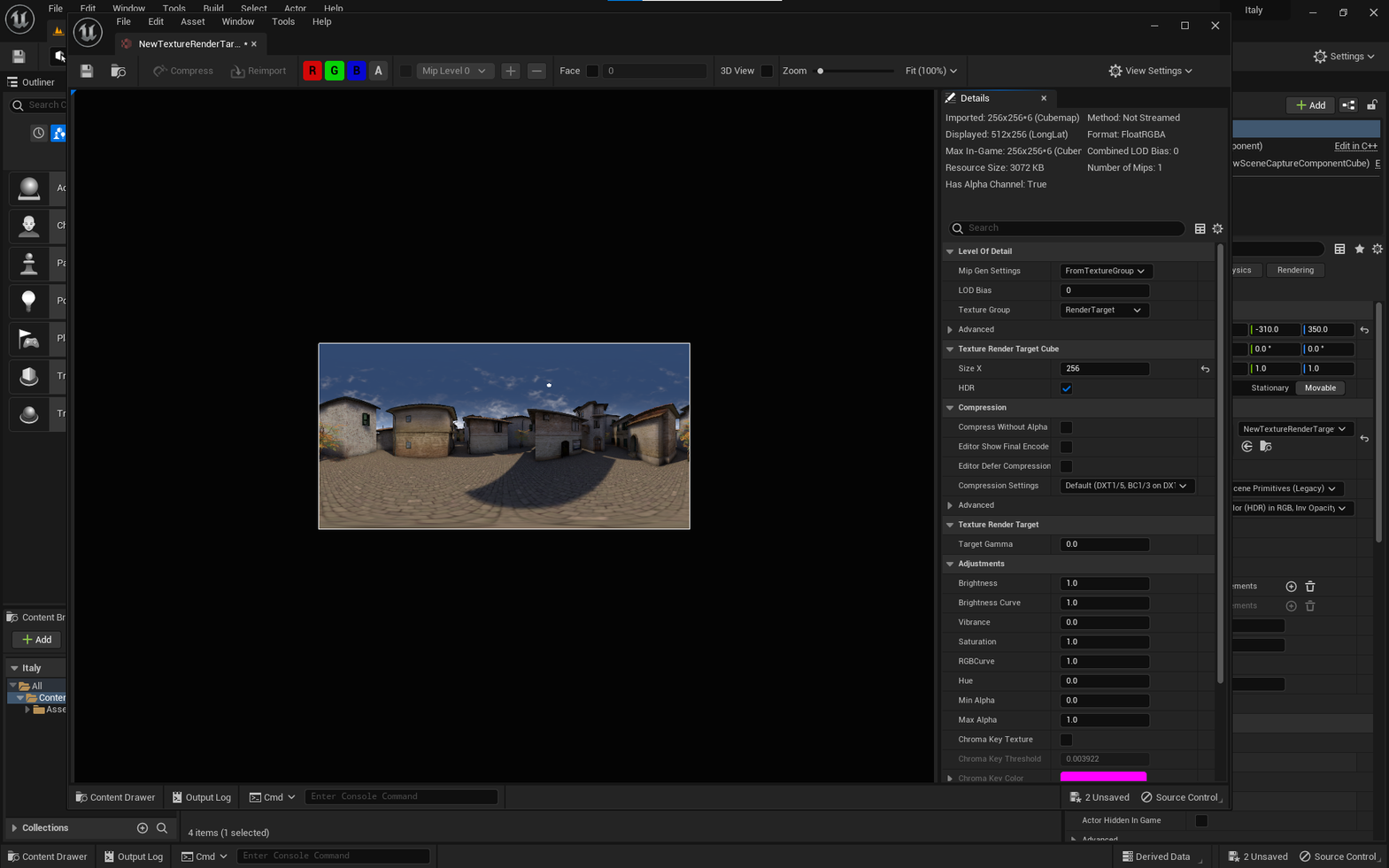Open the Mip Level 0 dropdown
The width and height of the screenshot is (1389, 868).
pos(453,71)
